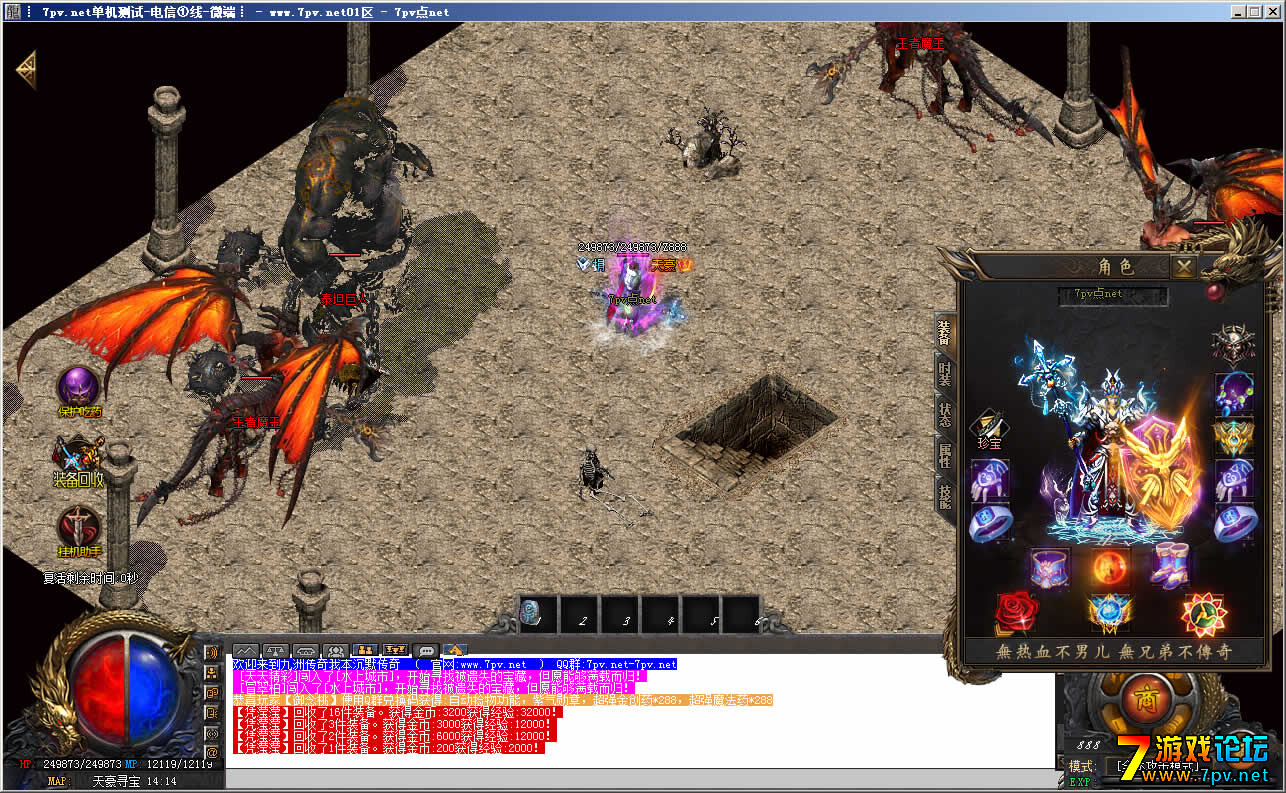The width and height of the screenshot is (1286, 793).
Task: Click the bead necklace equipment slot
Action: [x=1234, y=393]
